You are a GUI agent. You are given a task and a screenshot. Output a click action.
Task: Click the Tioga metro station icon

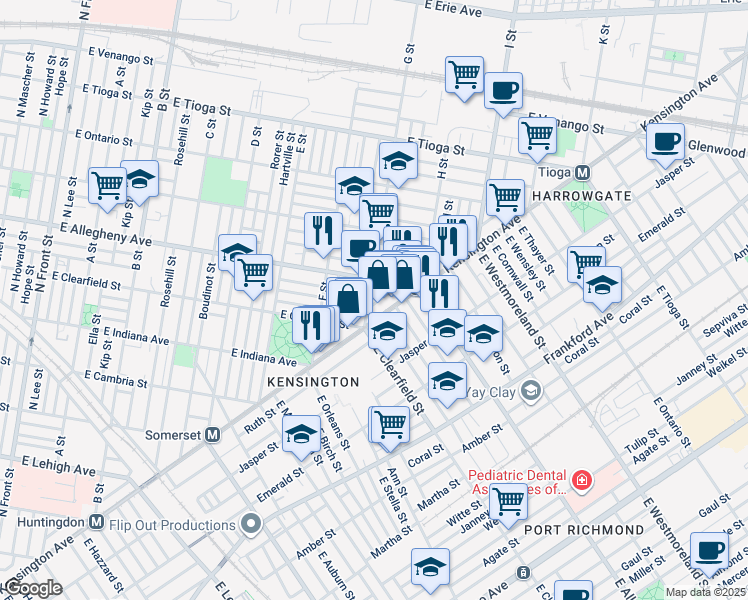click(582, 172)
